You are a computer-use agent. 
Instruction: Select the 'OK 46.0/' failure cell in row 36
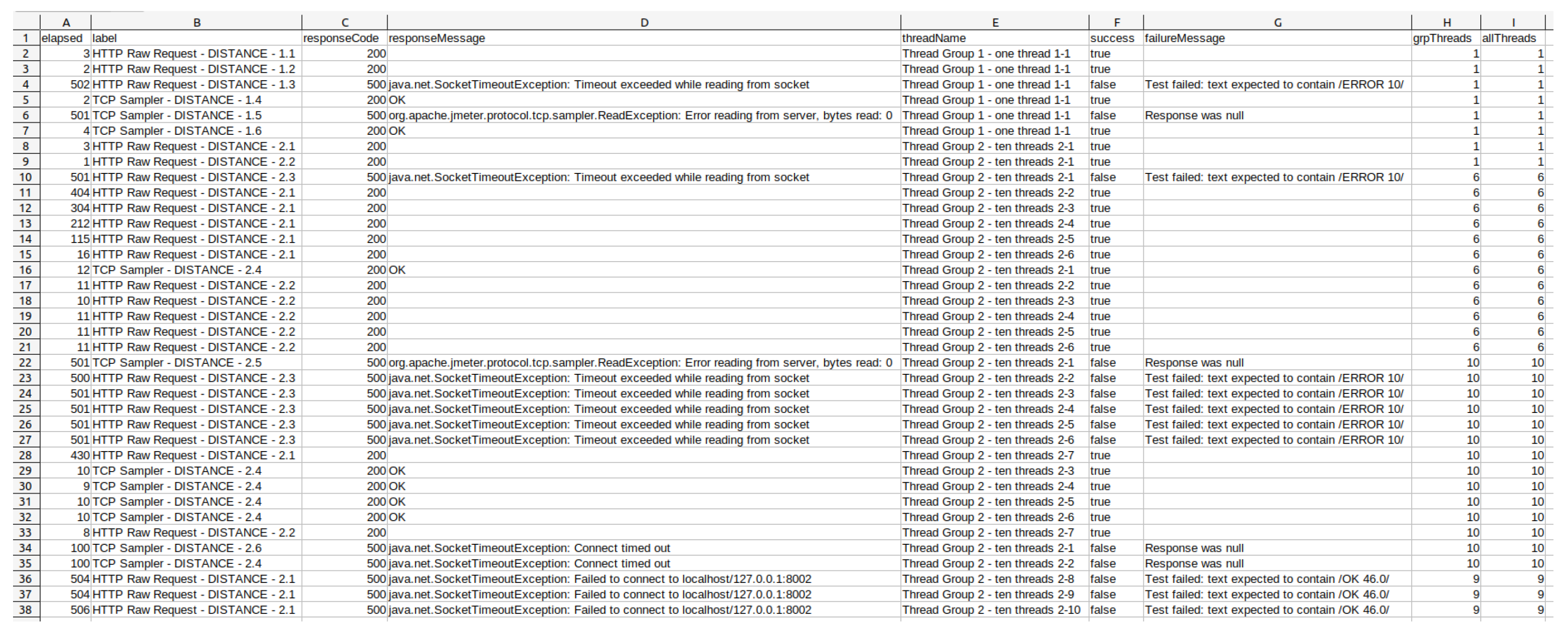(x=1267, y=579)
